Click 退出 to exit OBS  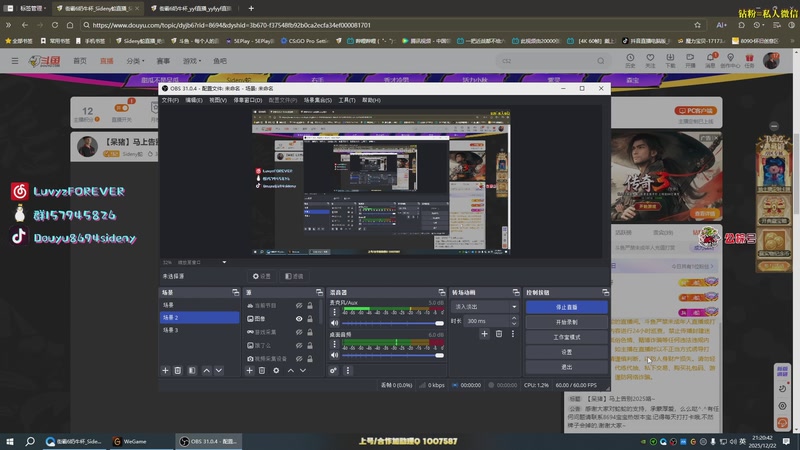(566, 367)
